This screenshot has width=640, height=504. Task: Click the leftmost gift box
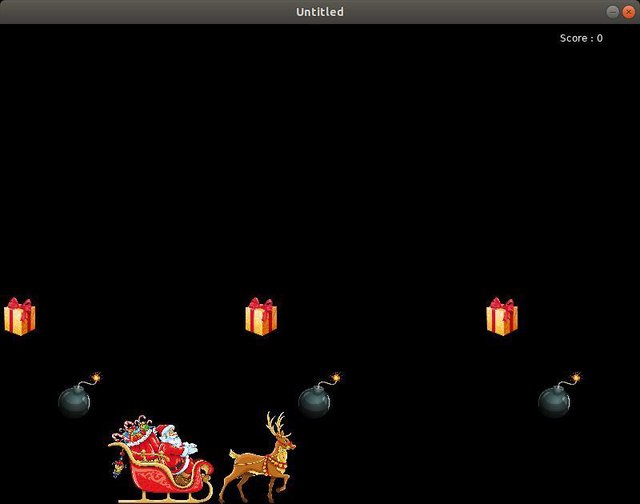pos(20,317)
